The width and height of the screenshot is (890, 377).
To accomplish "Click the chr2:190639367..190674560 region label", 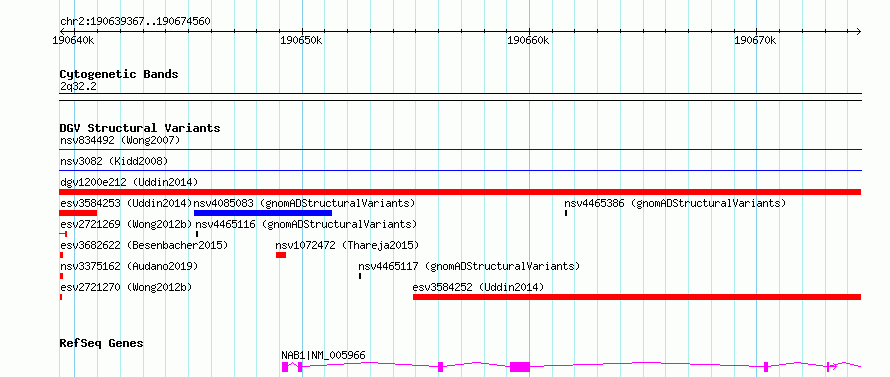I will point(135,22).
